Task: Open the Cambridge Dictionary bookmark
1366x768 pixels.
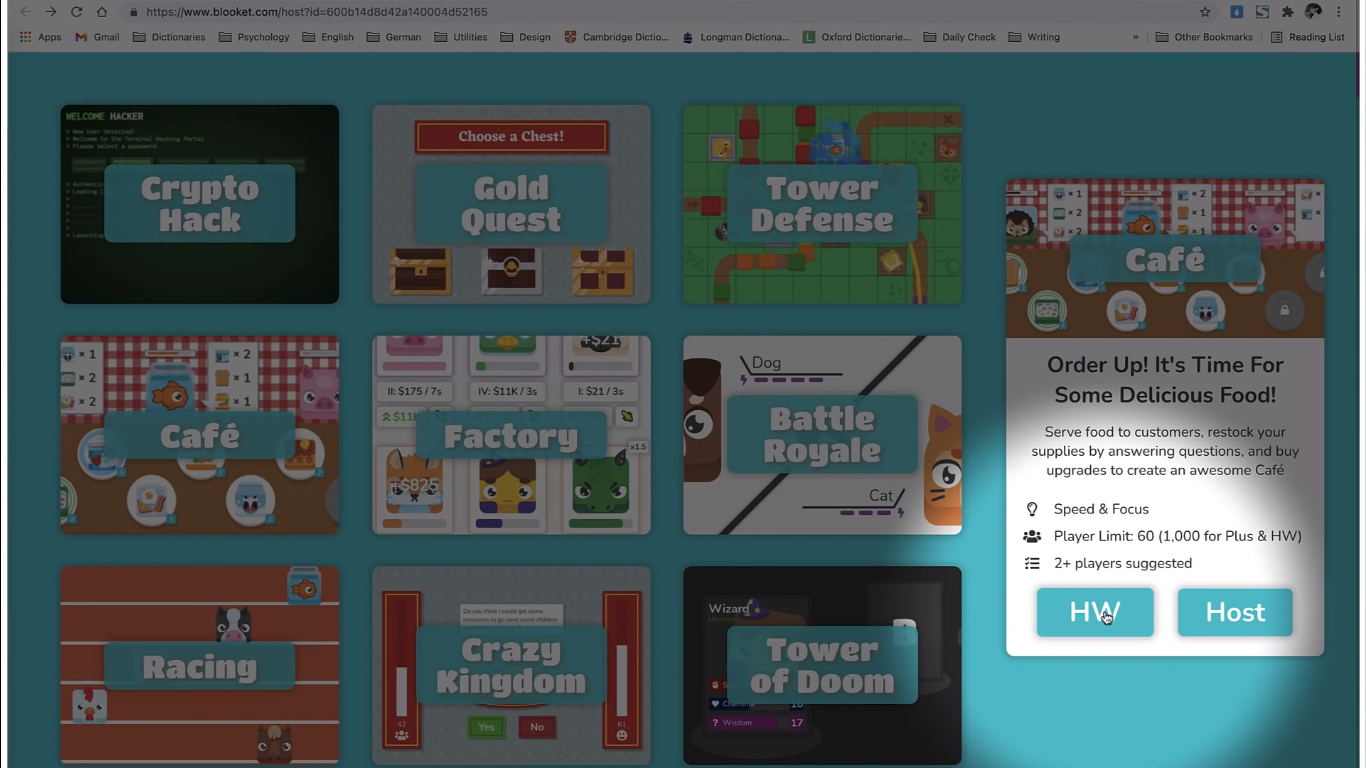Action: [x=617, y=37]
